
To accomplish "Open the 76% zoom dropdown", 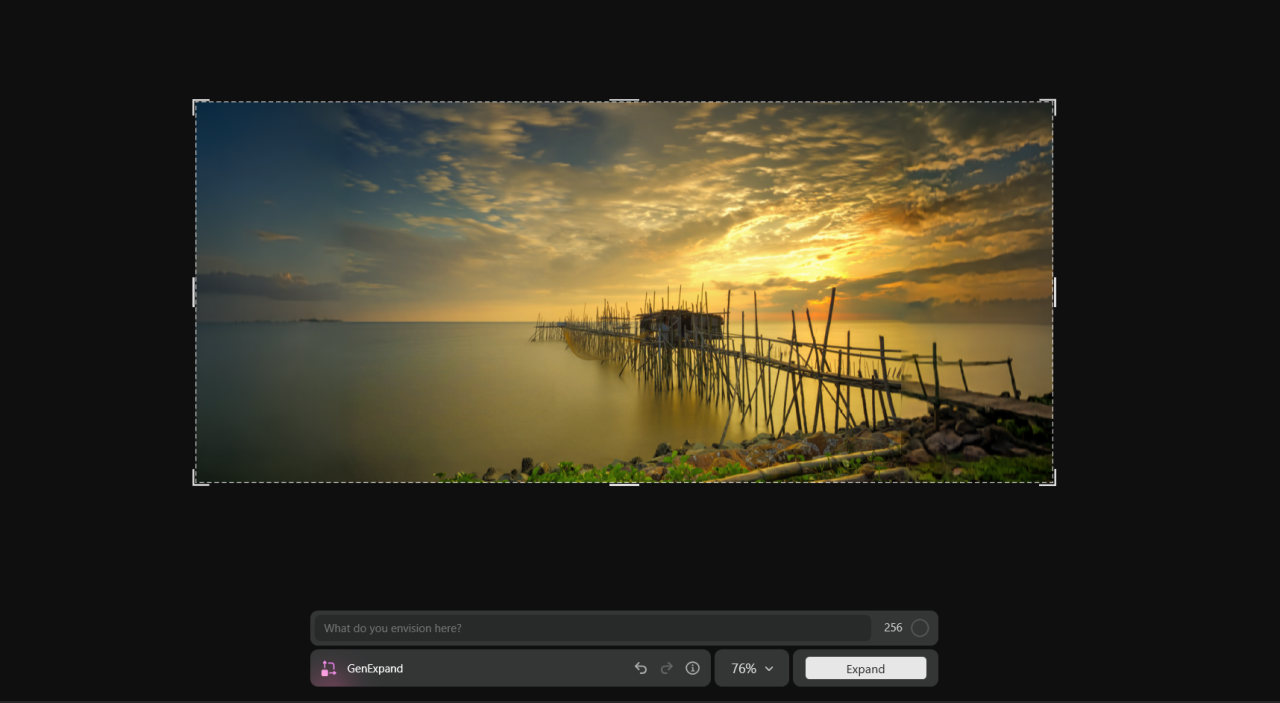I will 752,668.
